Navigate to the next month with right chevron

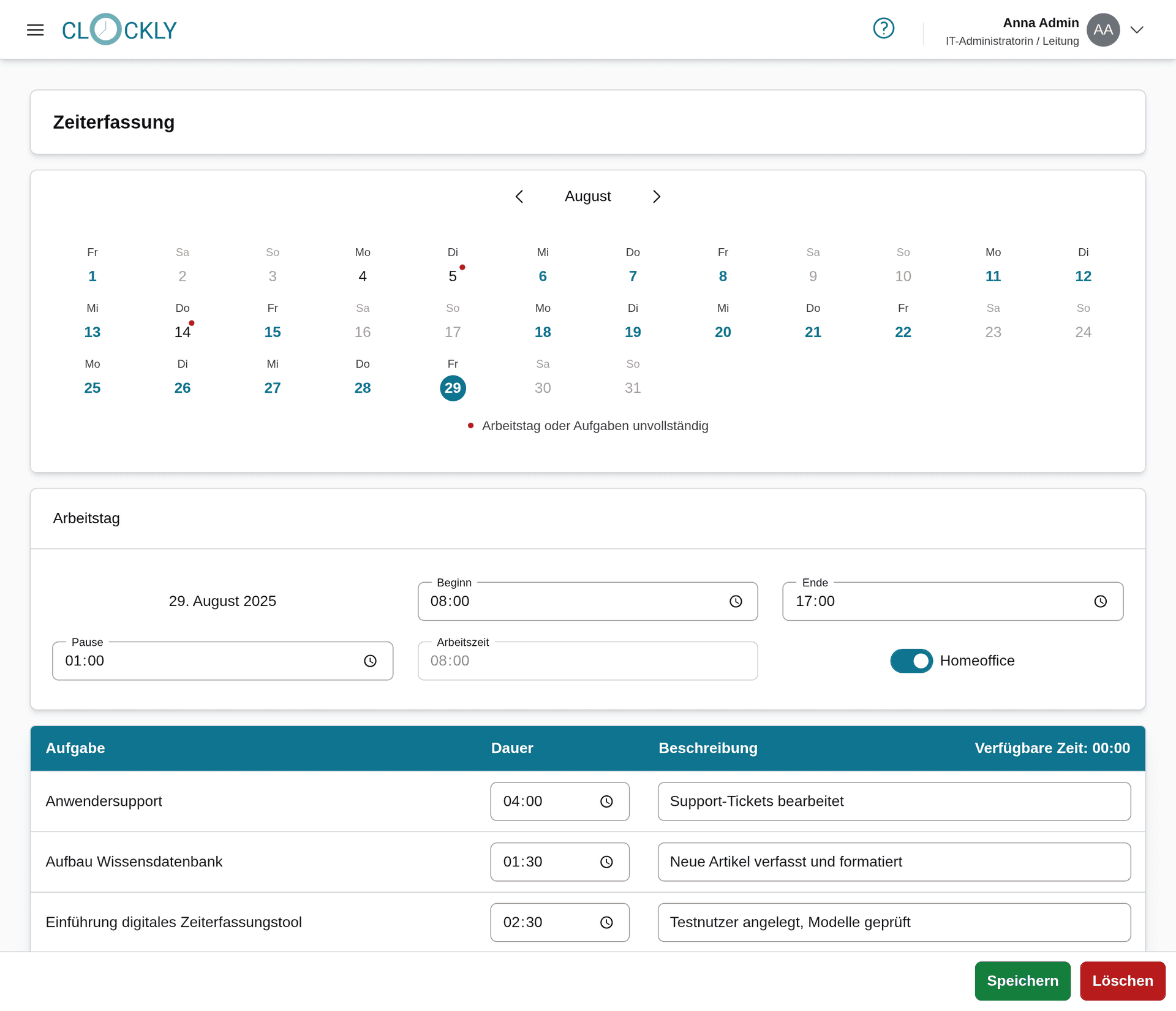[x=656, y=196]
